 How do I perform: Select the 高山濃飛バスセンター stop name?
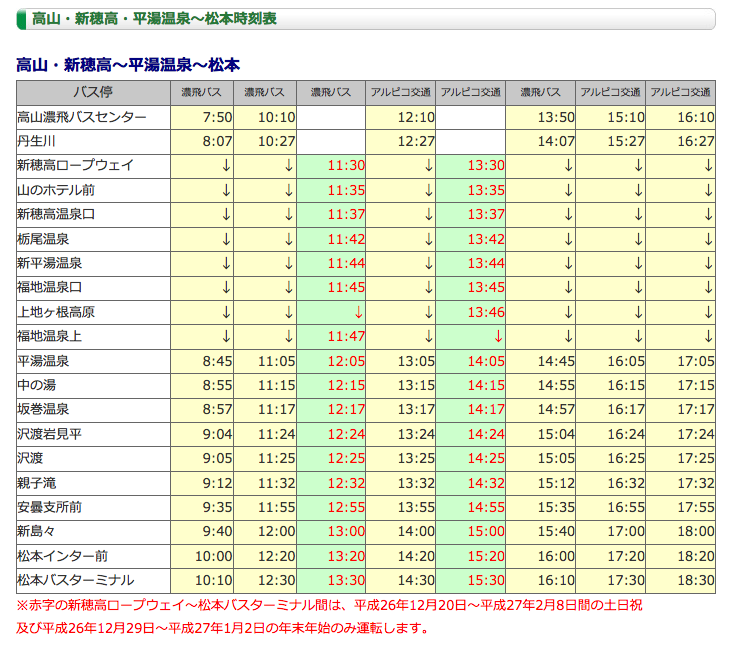point(82,117)
